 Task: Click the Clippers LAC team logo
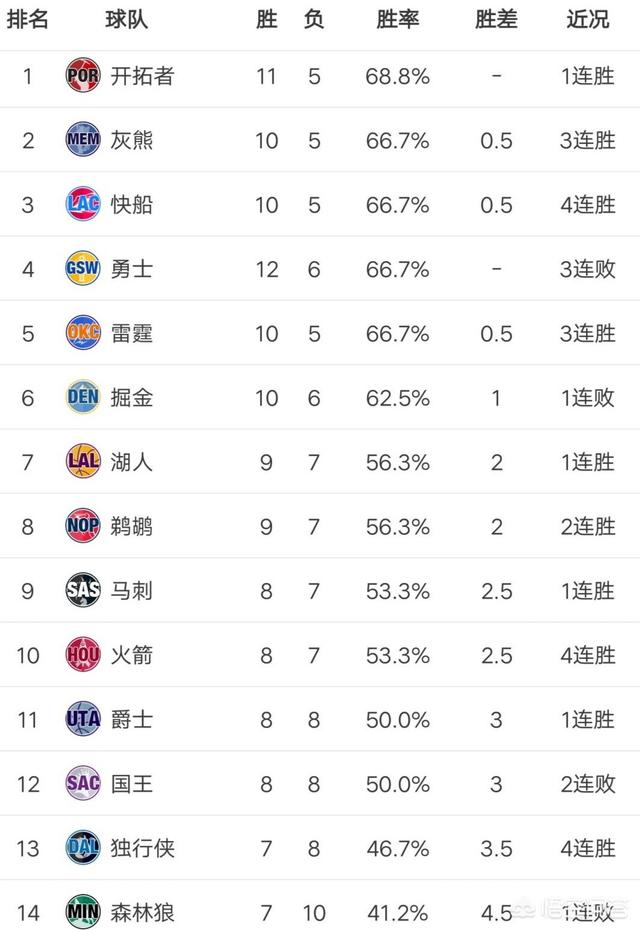point(83,204)
